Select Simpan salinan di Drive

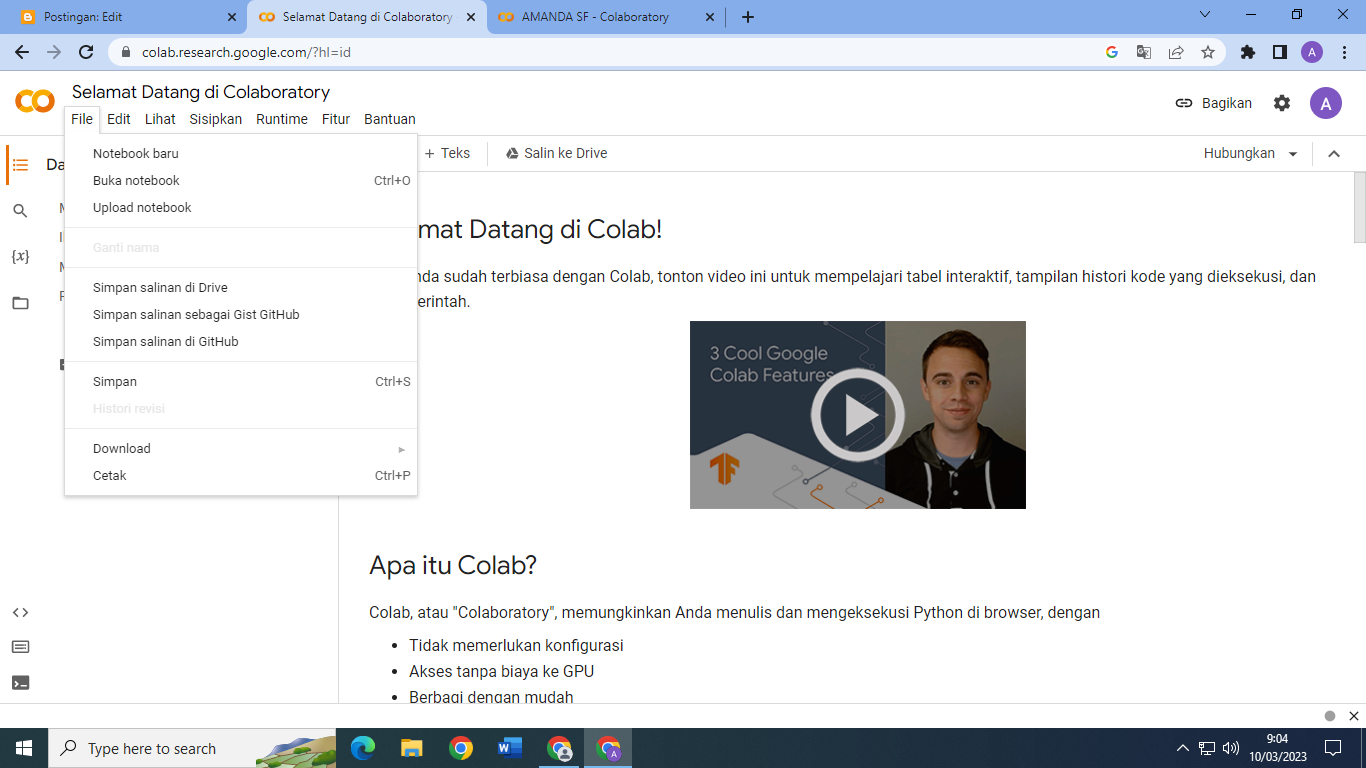click(x=241, y=288)
